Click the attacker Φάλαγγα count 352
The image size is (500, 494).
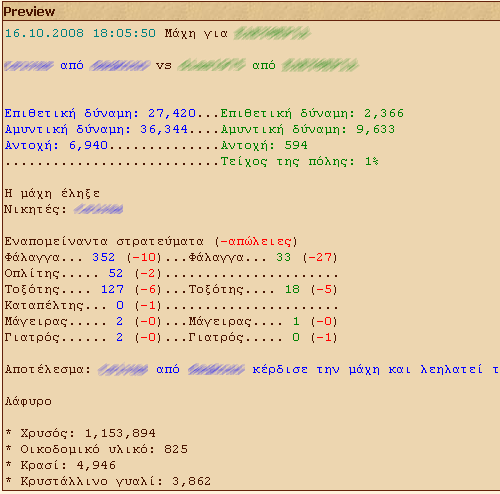[x=104, y=257]
